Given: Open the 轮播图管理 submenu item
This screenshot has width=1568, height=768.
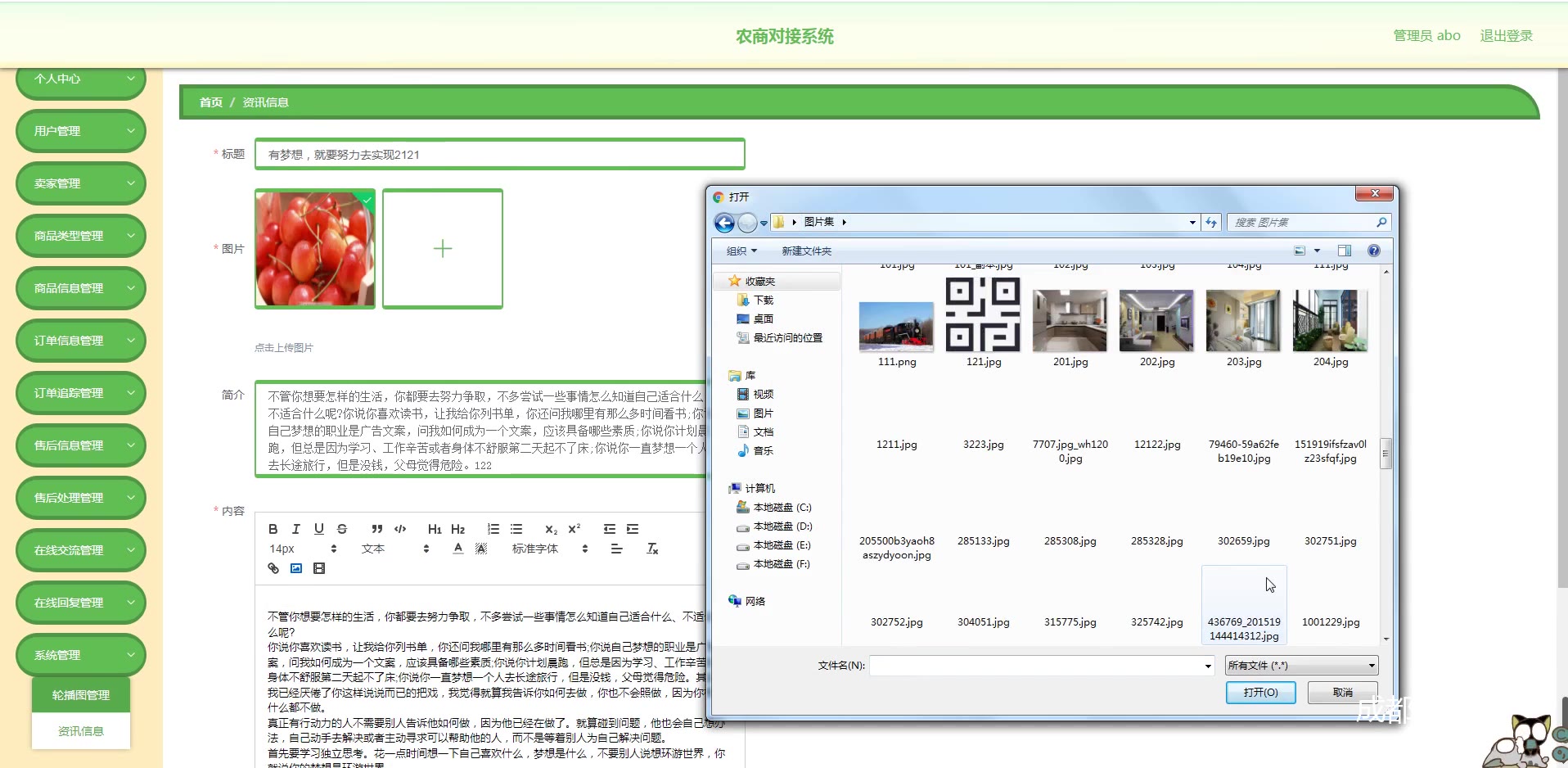Looking at the screenshot, I should pos(81,695).
